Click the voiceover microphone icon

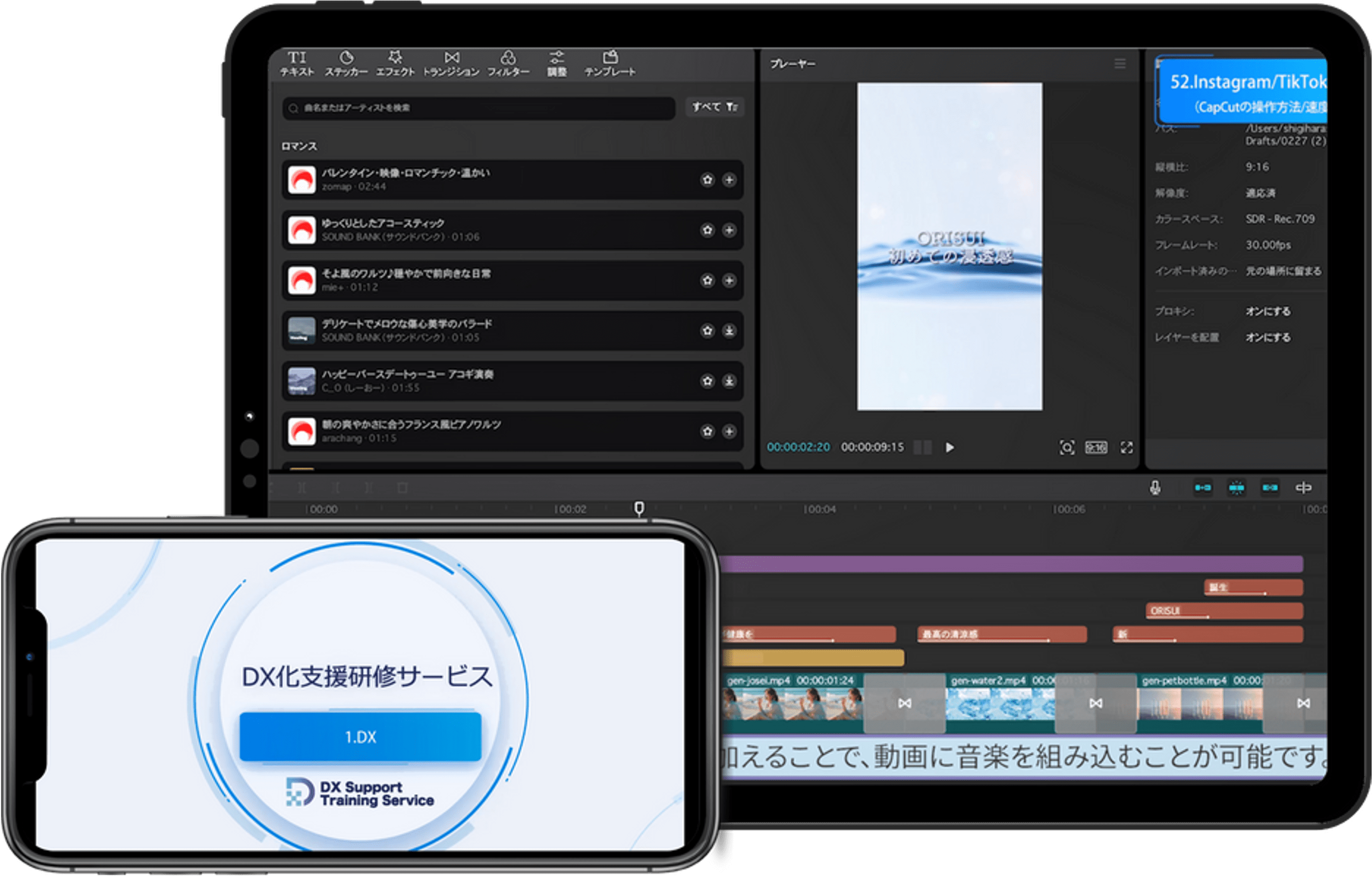coord(1155,488)
